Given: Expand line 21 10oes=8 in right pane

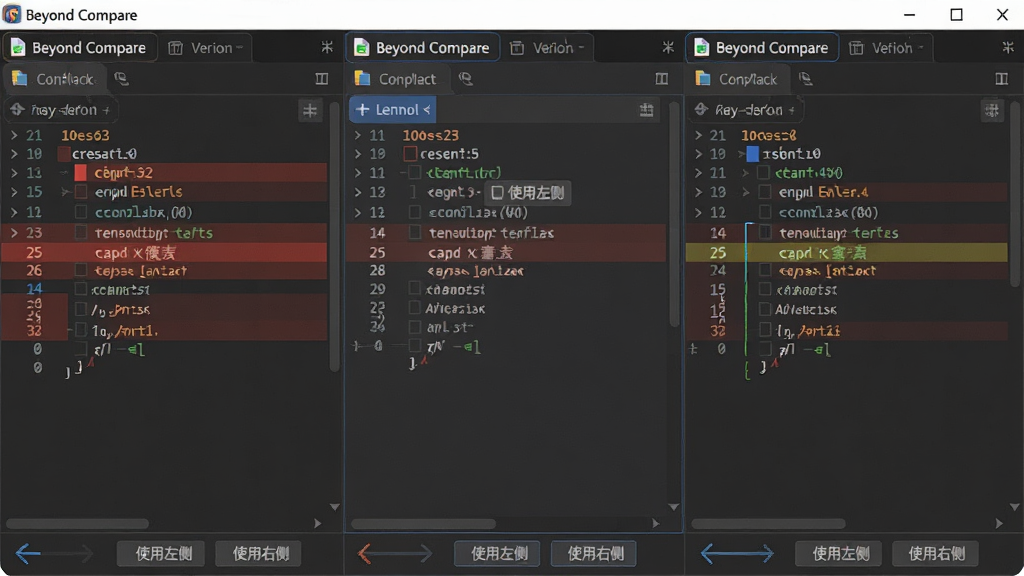Looking at the screenshot, I should click(698, 135).
